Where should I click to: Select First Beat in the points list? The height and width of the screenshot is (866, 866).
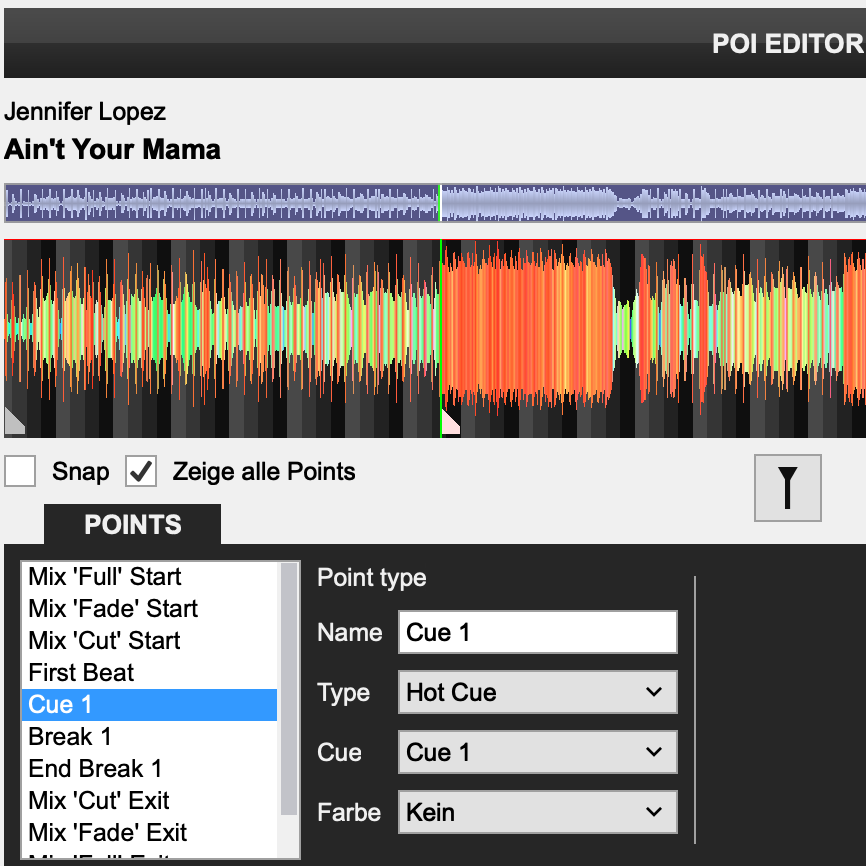click(149, 673)
